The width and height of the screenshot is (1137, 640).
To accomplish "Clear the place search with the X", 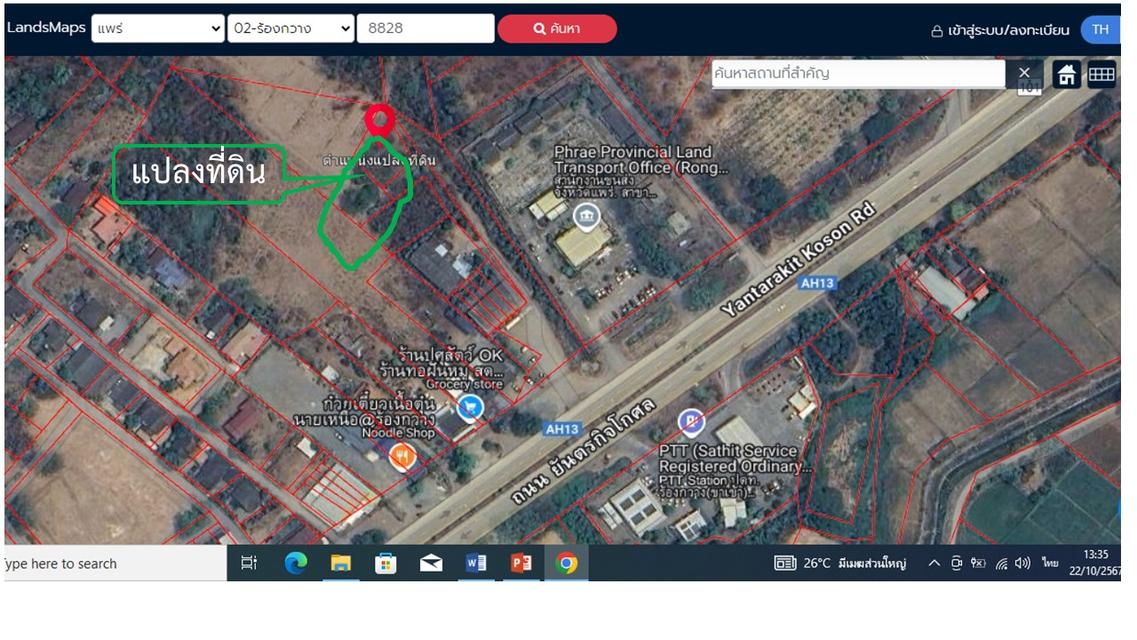I will (1024, 72).
